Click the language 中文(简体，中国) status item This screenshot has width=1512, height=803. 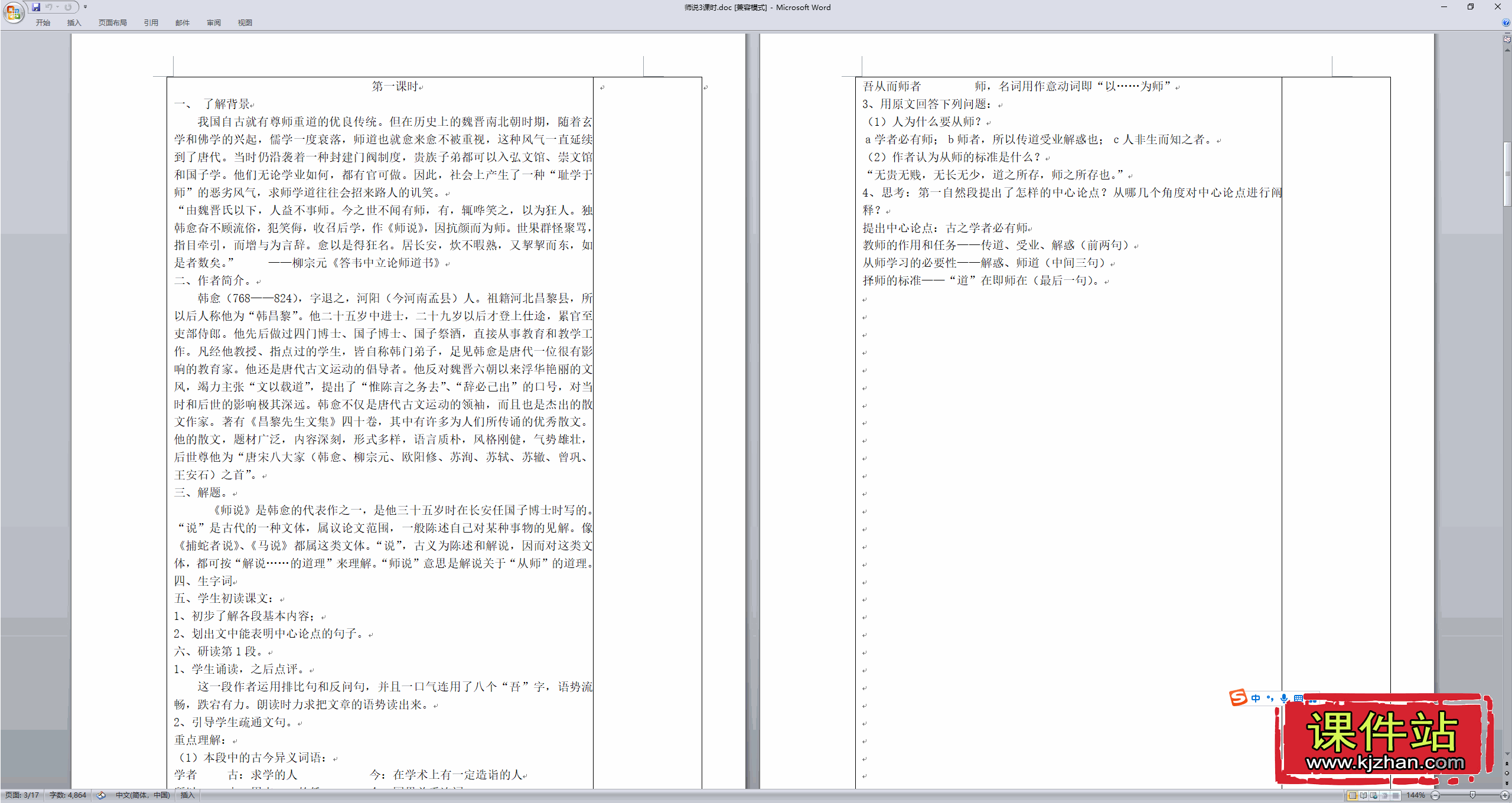(142, 795)
